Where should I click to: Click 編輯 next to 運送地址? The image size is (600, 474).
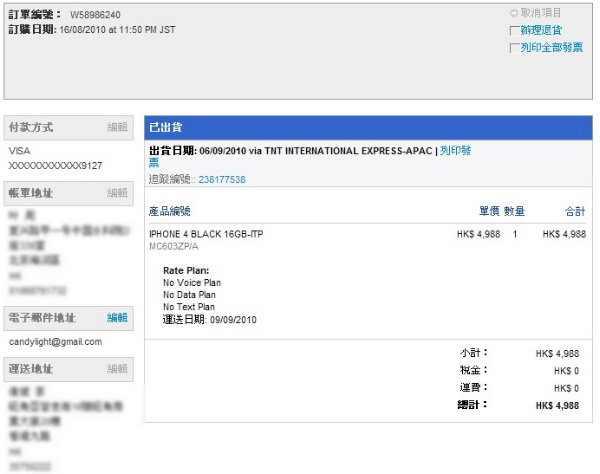coord(118,369)
